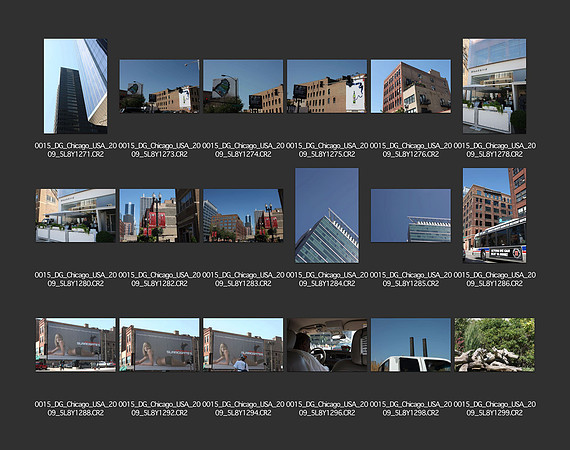Click filename label ending 5L8Y1284.CR2
Image resolution: width=570 pixels, height=450 pixels.
tap(327, 279)
